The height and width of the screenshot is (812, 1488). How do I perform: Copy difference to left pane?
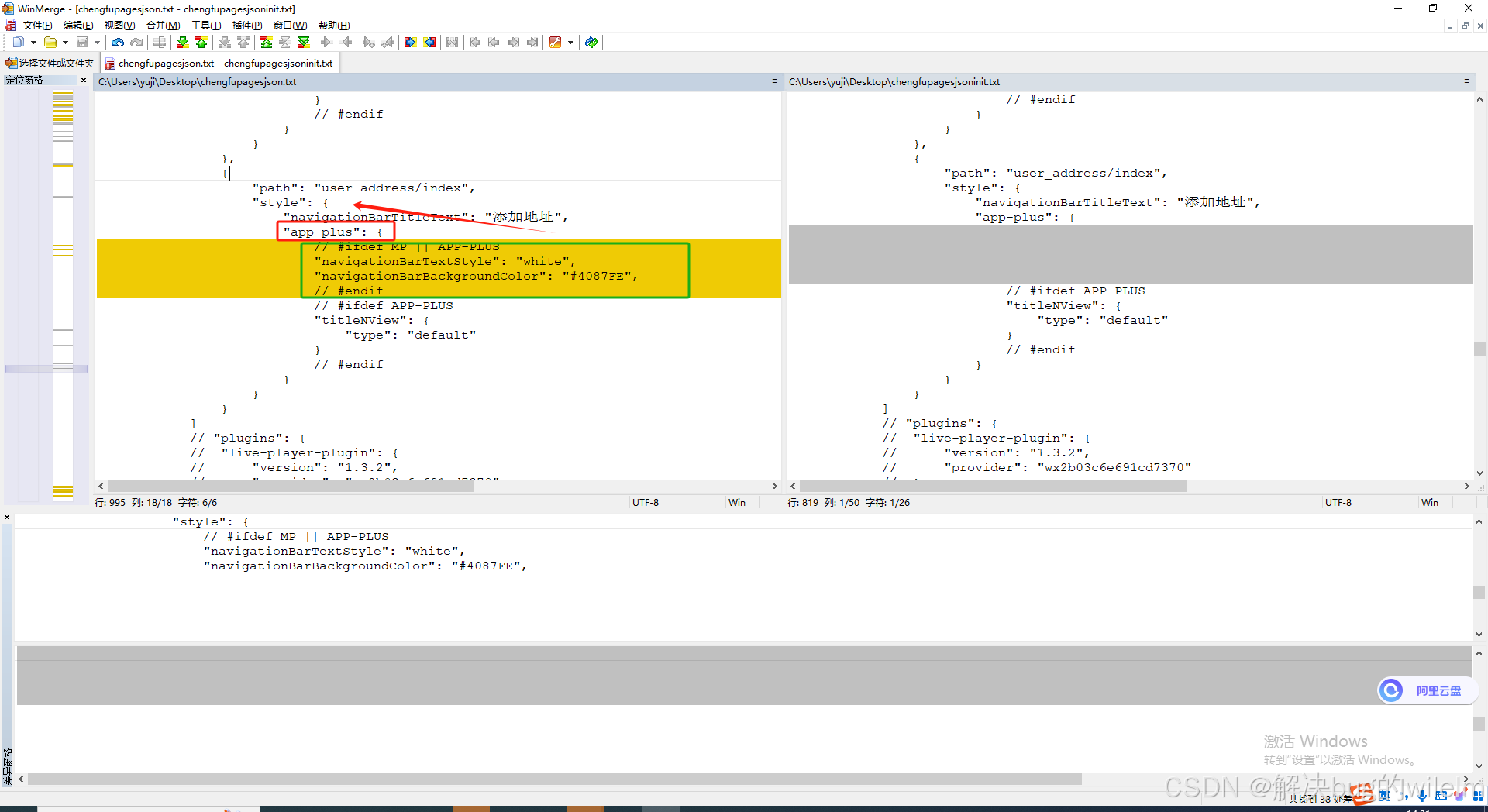[x=346, y=43]
